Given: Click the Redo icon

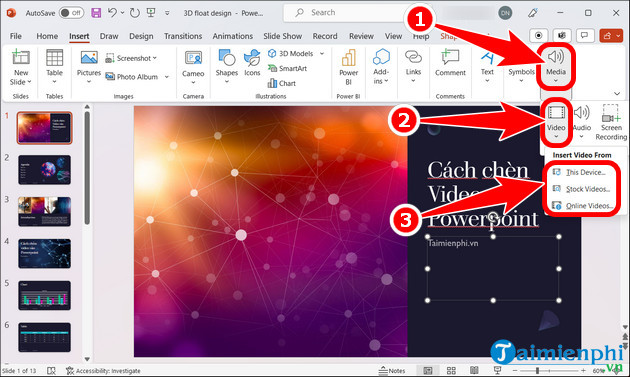Looking at the screenshot, I should (x=135, y=13).
